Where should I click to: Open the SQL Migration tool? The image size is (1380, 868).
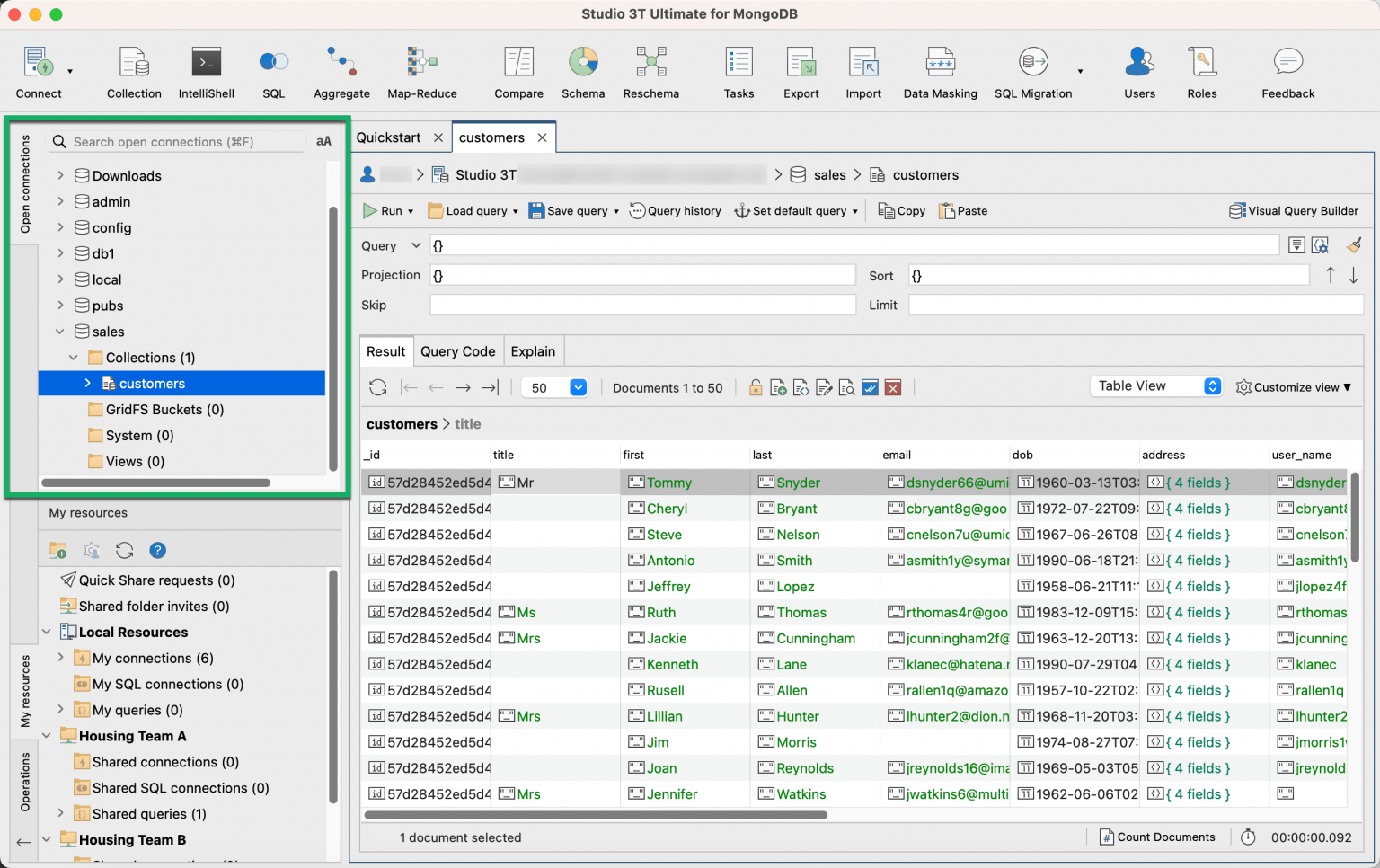pyautogui.click(x=1033, y=72)
